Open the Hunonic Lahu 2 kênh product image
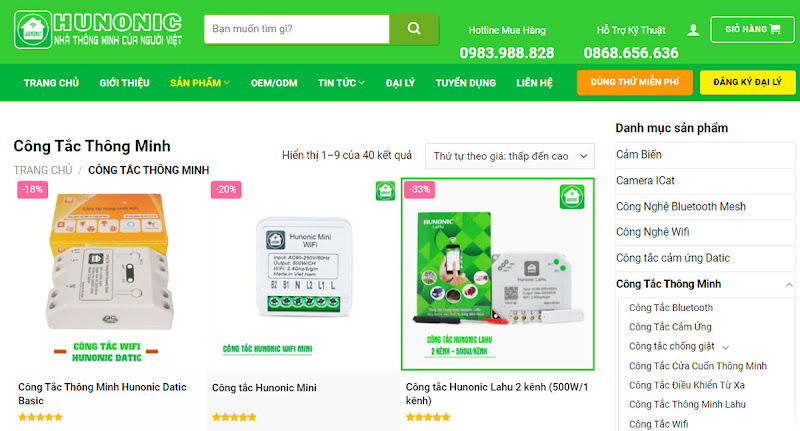 click(x=498, y=274)
